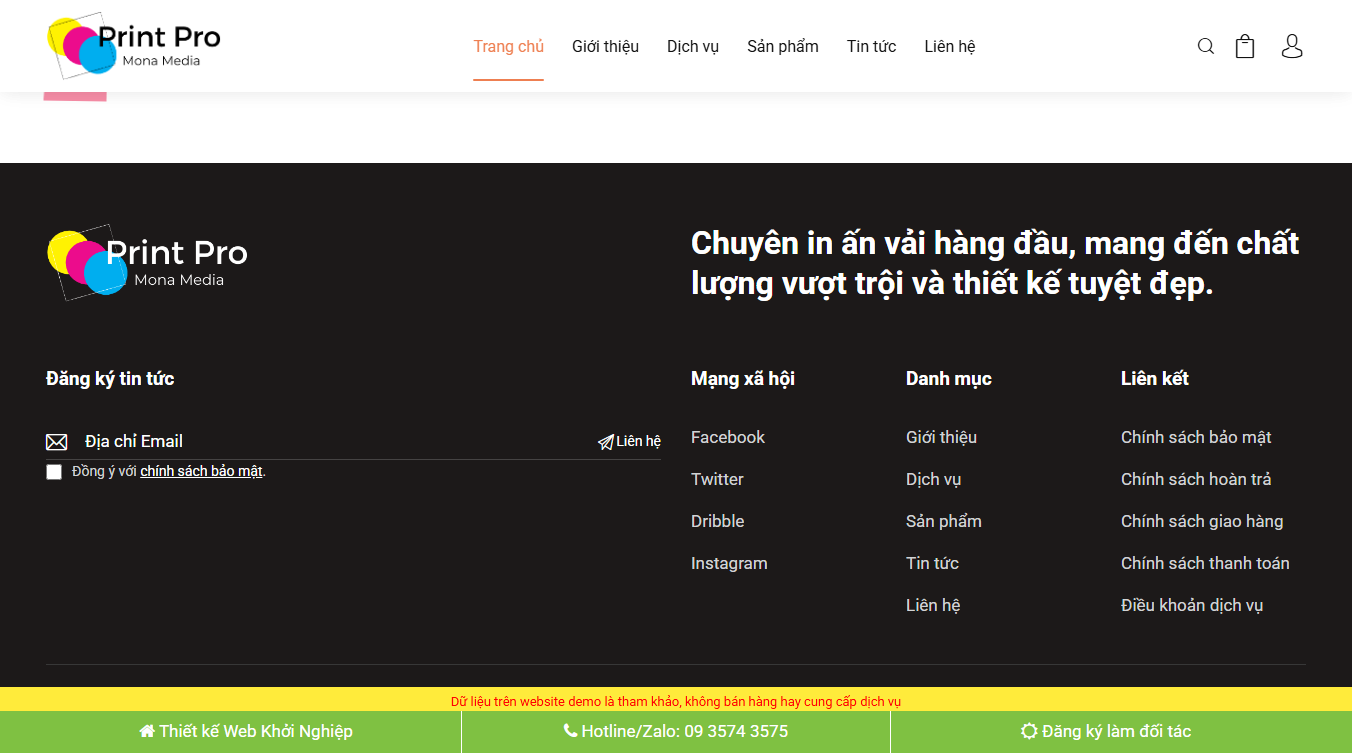This screenshot has width=1352, height=753.
Task: Click Đăng ký làm đối tác button
Action: point(1106,731)
